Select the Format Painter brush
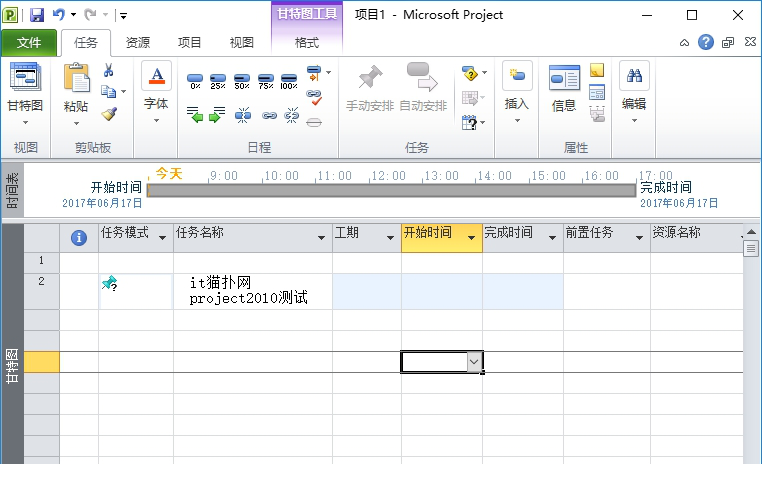The width and height of the screenshot is (762, 482). [109, 114]
